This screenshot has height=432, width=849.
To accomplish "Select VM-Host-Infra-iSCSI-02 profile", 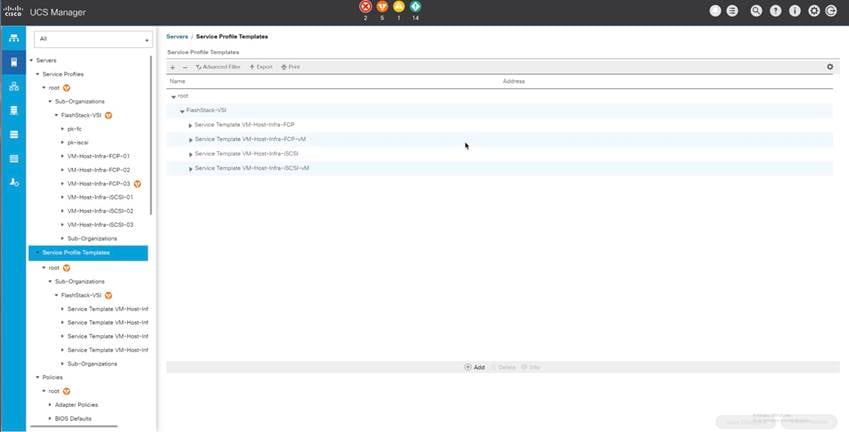I will point(100,211).
